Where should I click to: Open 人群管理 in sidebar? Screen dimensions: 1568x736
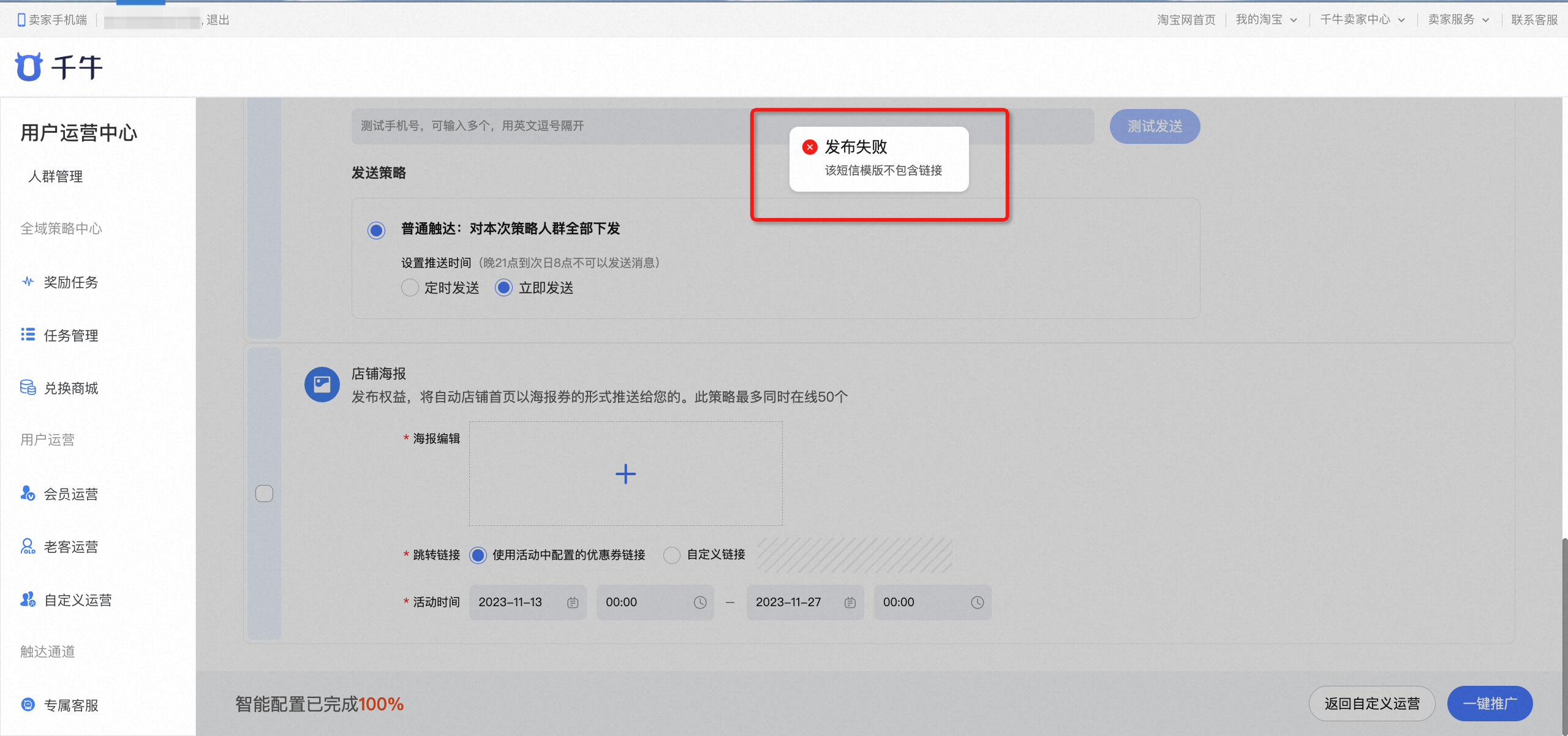[55, 176]
